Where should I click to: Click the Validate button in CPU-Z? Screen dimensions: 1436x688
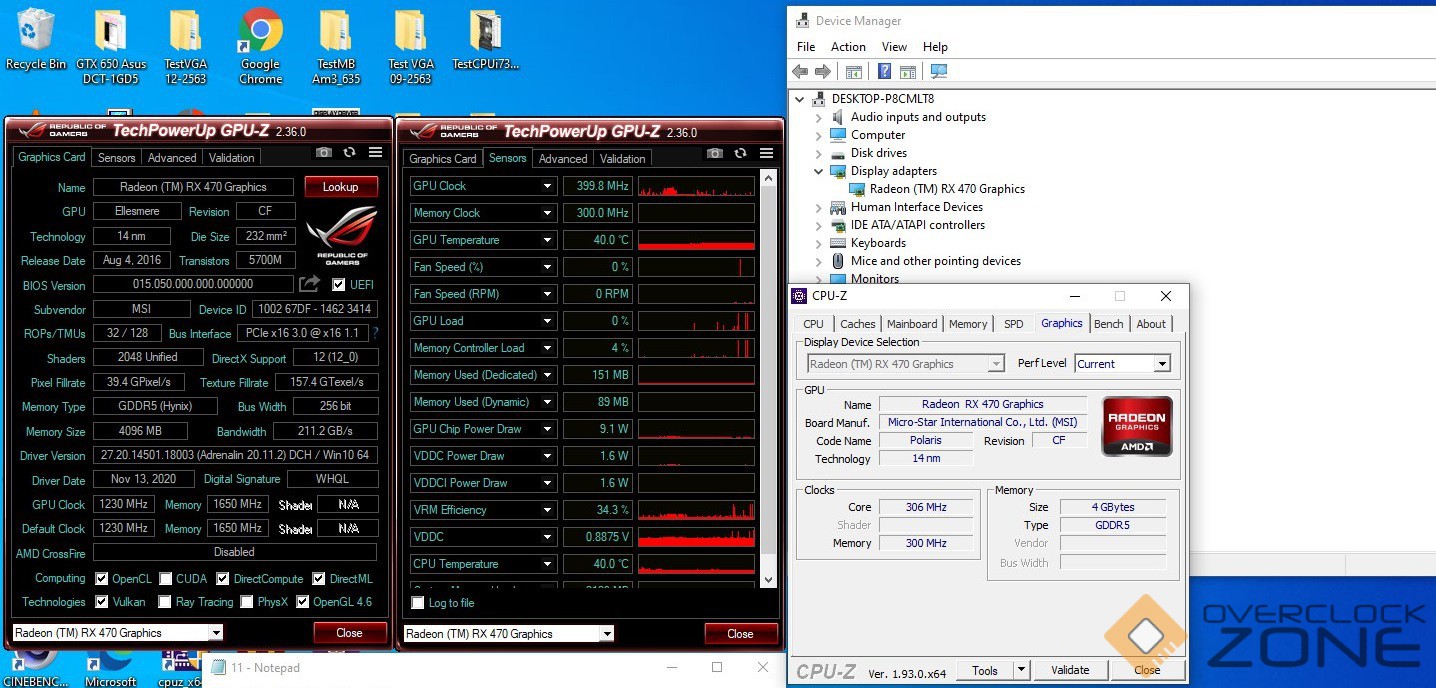coord(1070,670)
